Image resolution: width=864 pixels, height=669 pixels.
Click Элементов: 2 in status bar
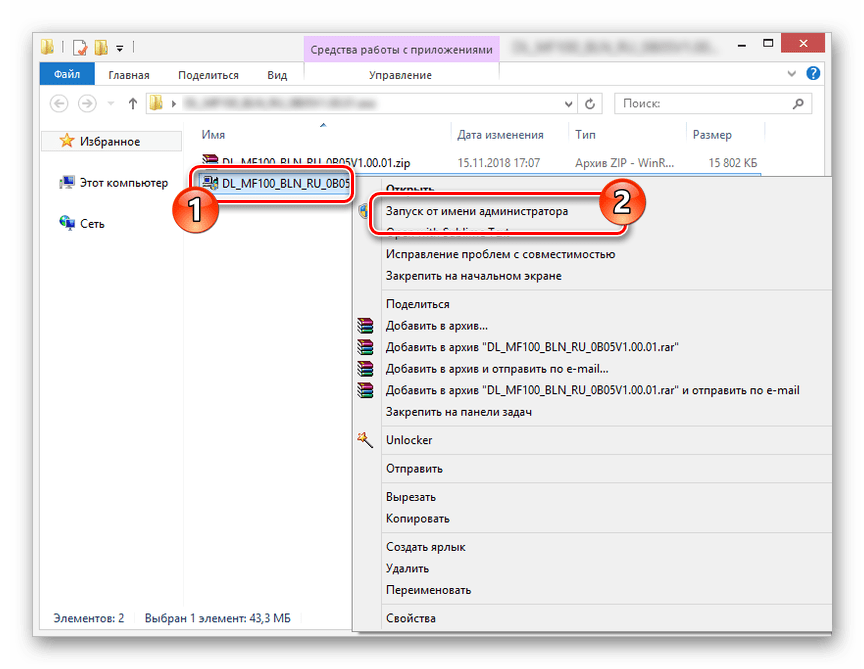89,618
